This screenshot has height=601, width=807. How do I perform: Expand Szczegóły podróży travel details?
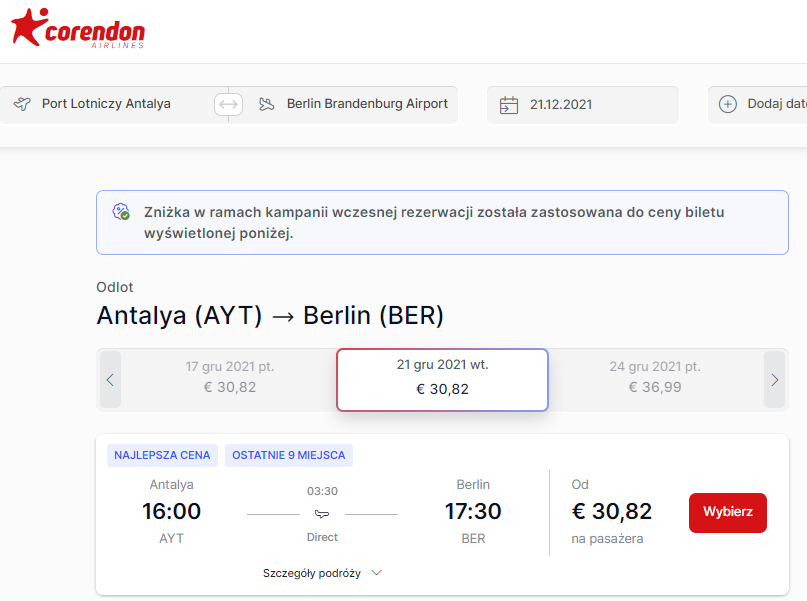(322, 573)
